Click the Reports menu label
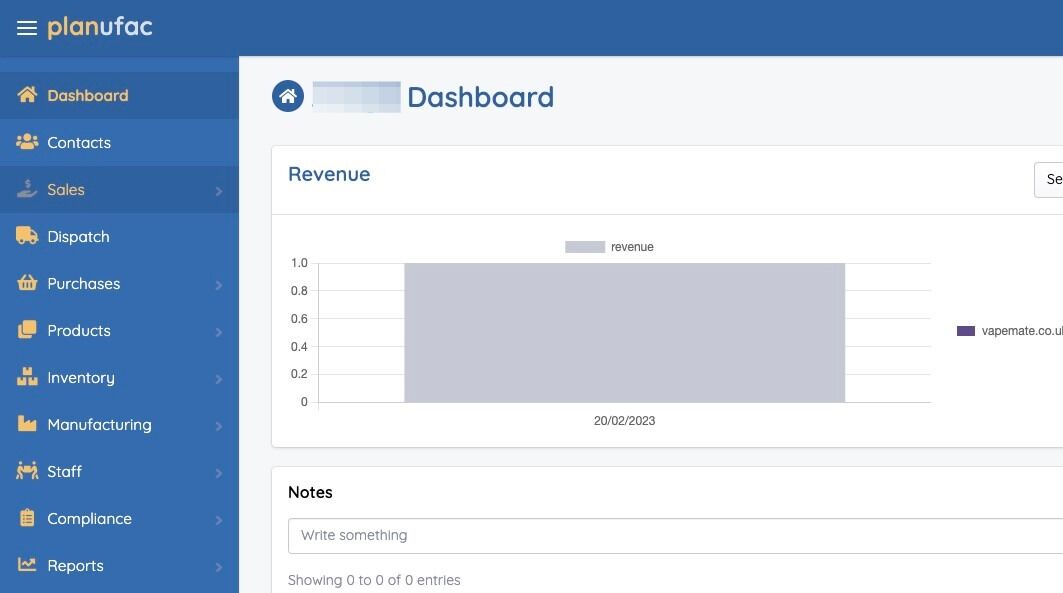 (x=75, y=565)
